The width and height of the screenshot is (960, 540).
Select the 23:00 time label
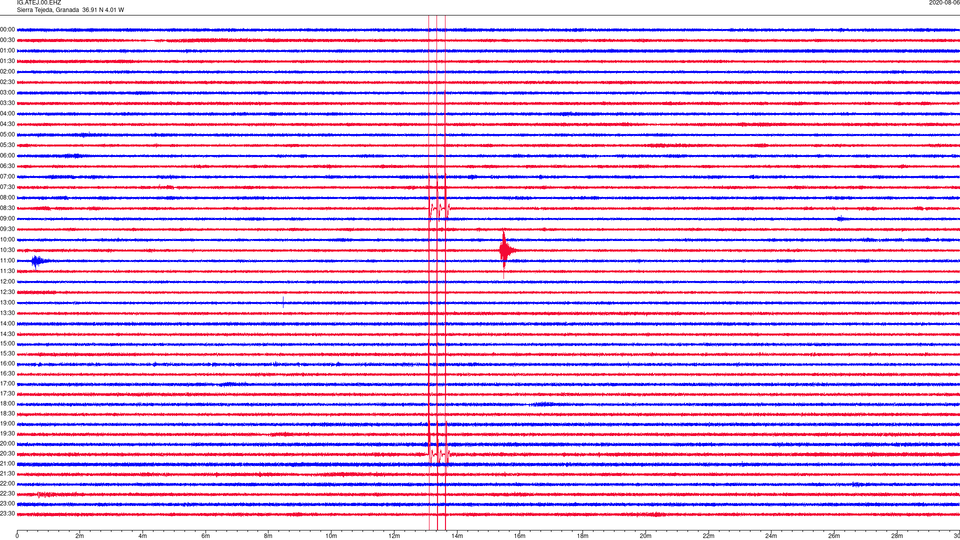click(x=7, y=504)
